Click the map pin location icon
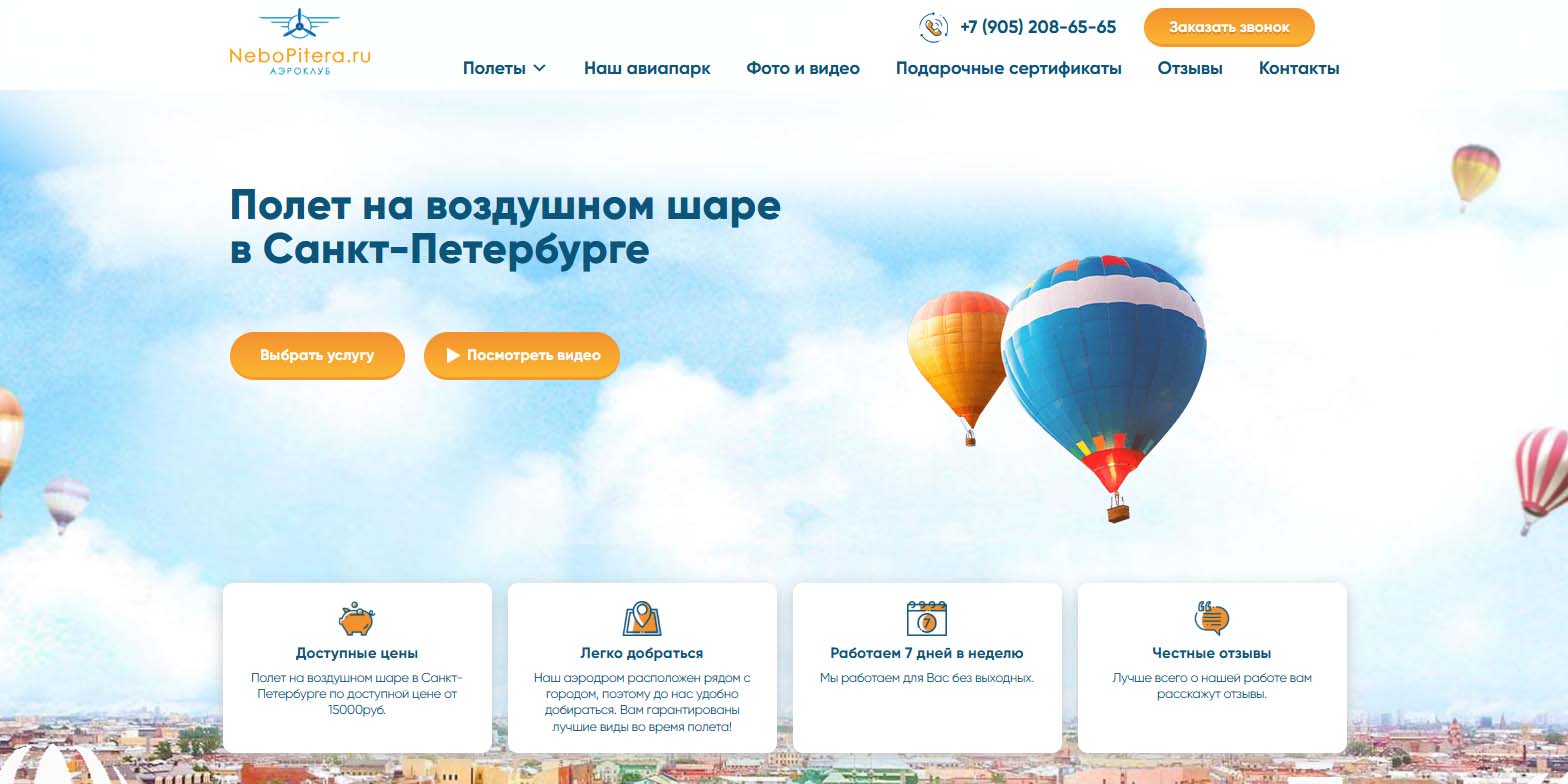This screenshot has width=1568, height=784. [x=642, y=619]
